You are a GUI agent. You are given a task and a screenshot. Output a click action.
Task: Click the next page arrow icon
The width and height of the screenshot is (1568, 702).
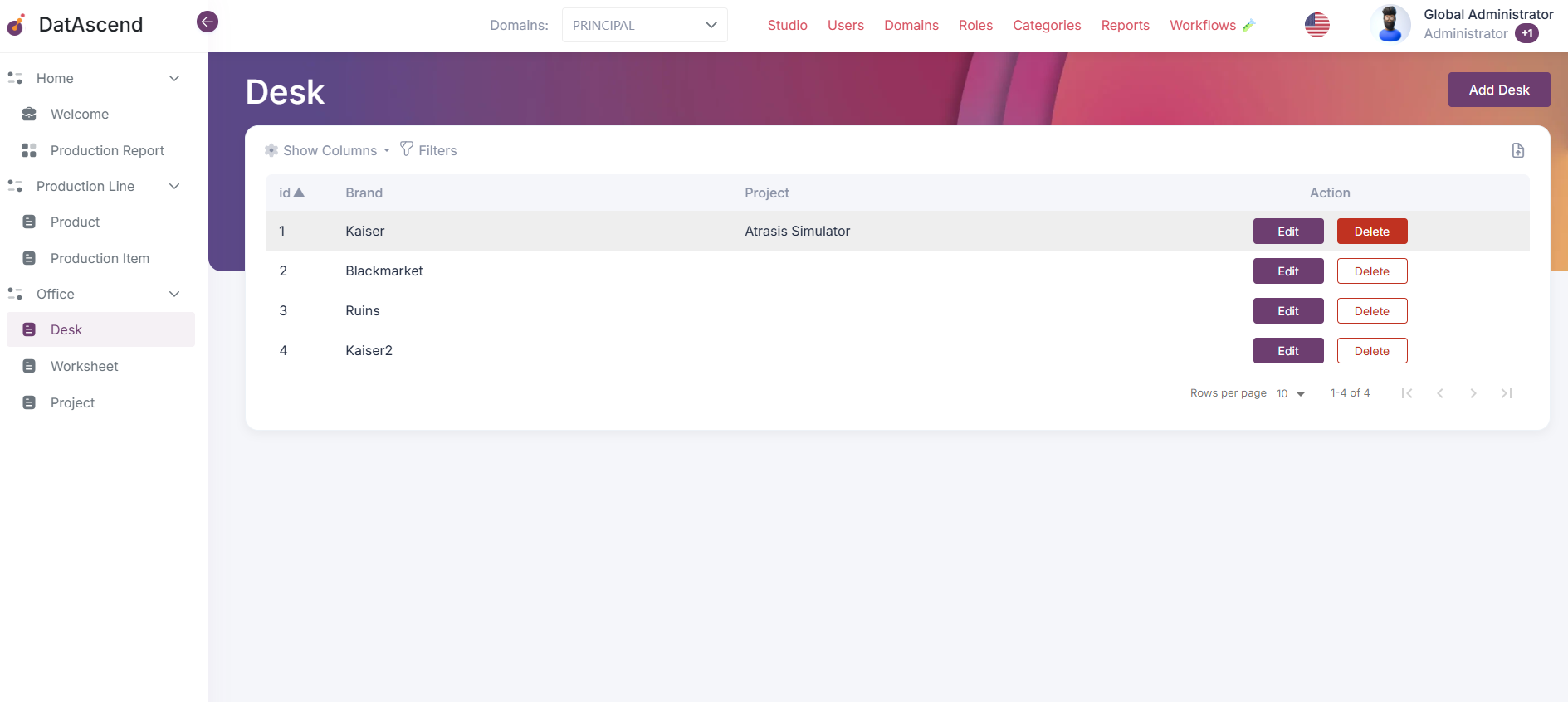pos(1473,393)
